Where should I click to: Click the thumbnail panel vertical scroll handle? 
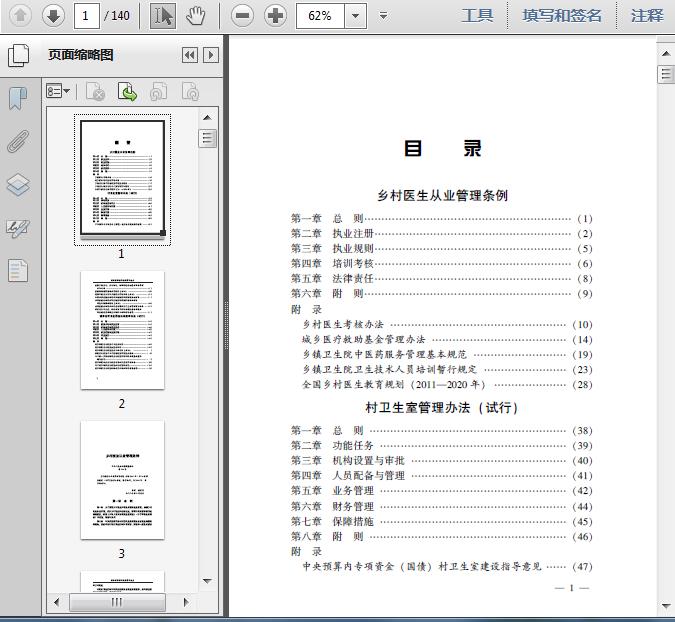[x=207, y=139]
